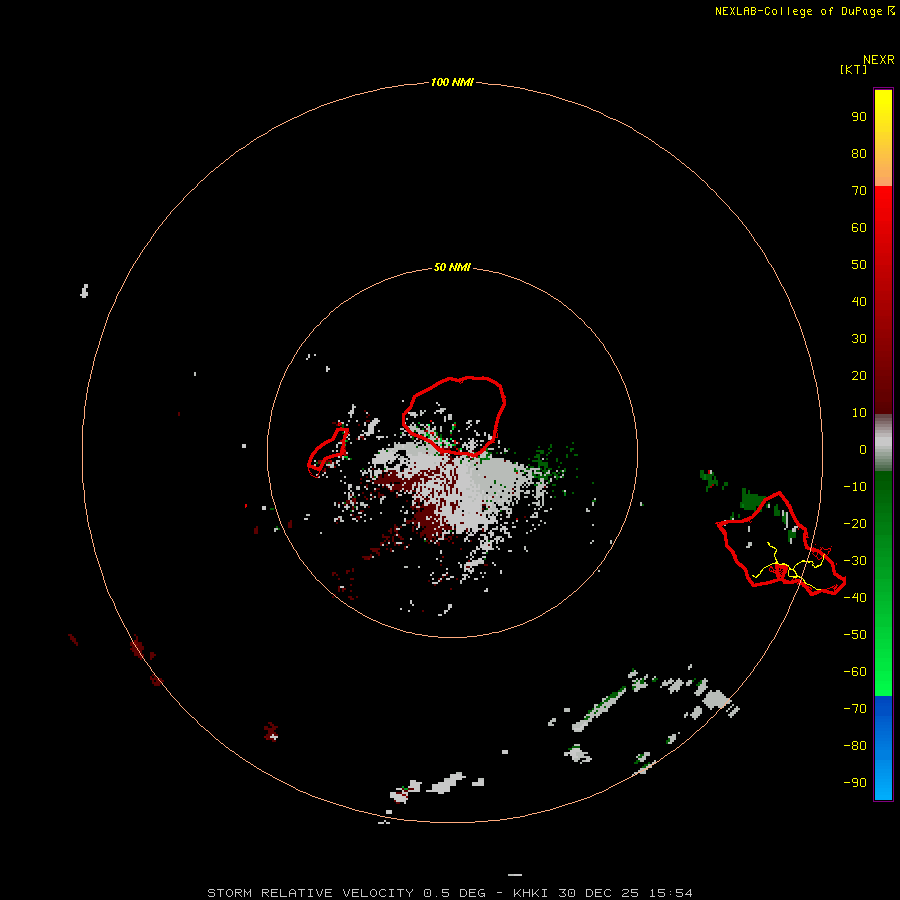This screenshot has height=900, width=900.
Task: Click the -20 value on the velocity scale
Action: point(855,523)
